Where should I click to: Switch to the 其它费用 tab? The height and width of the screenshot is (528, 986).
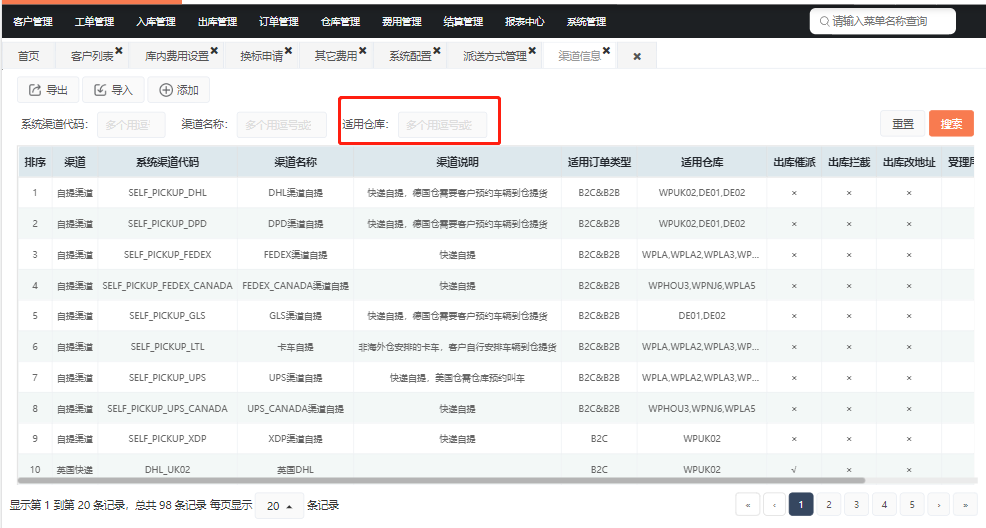click(x=336, y=56)
